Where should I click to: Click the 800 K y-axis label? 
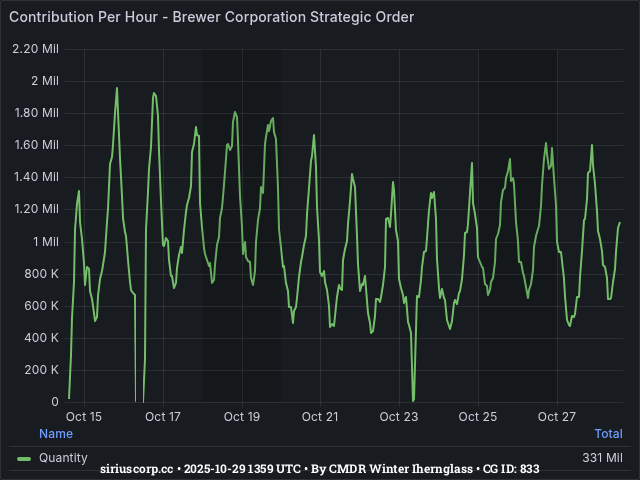(41, 274)
